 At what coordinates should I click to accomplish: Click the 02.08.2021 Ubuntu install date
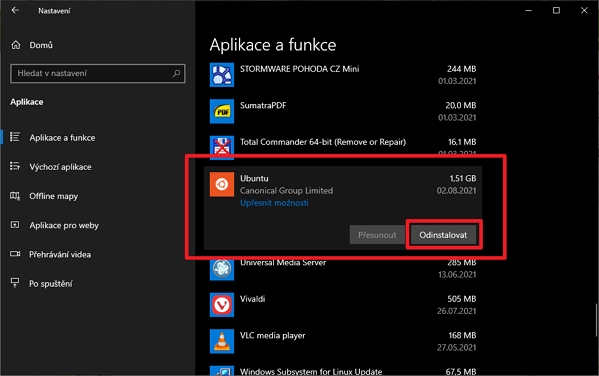point(457,190)
